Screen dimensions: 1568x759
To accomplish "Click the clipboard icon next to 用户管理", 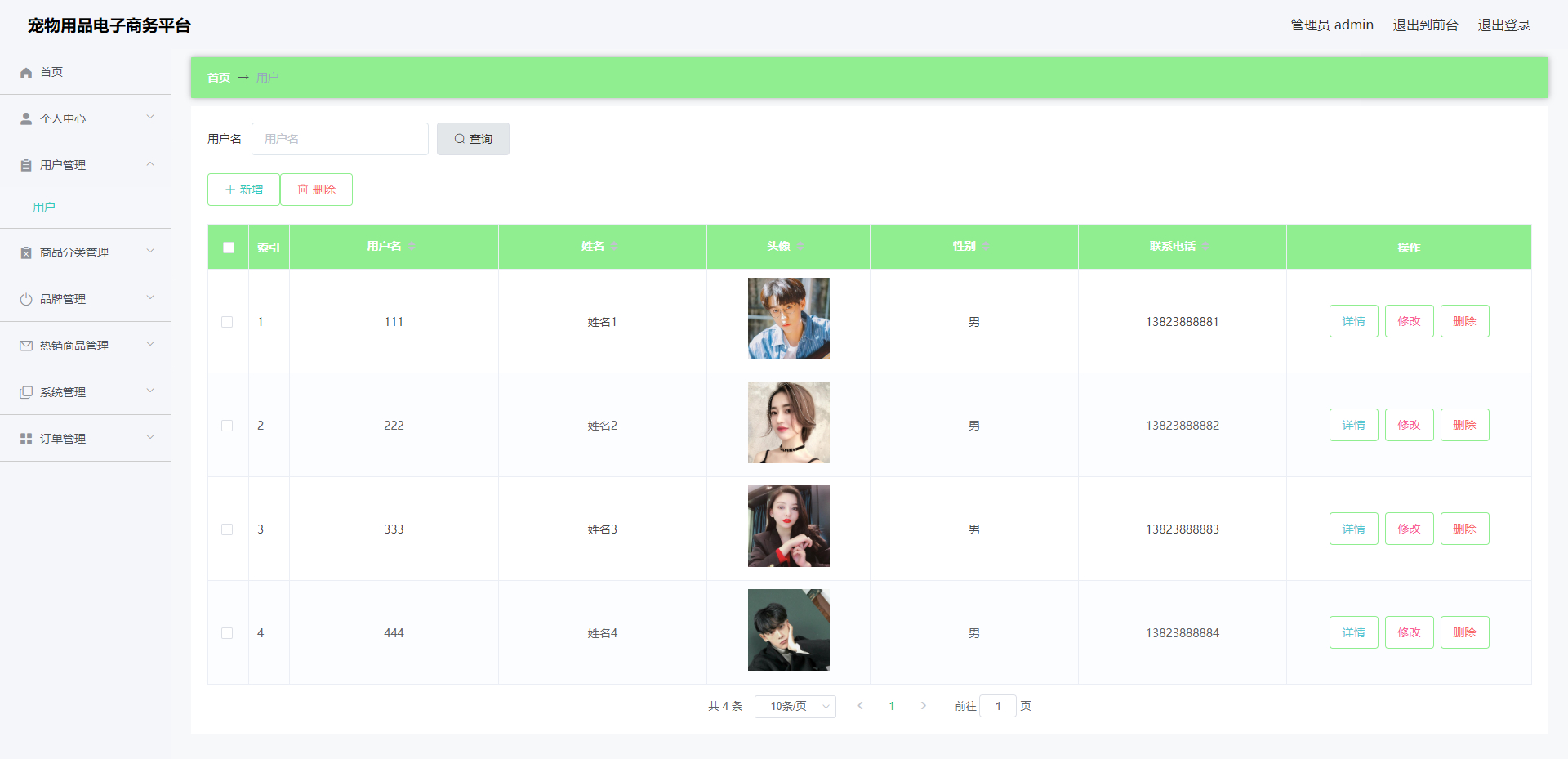I will click(x=26, y=165).
